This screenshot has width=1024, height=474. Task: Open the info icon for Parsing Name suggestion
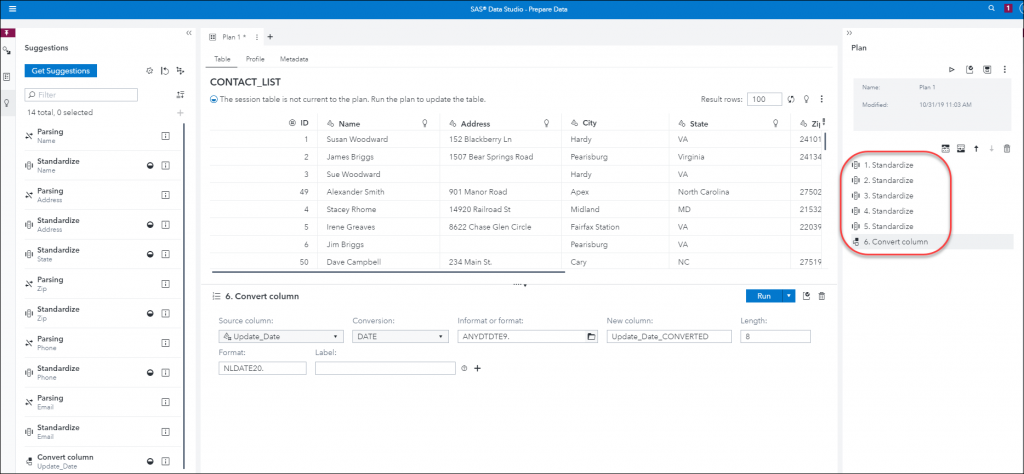166,135
